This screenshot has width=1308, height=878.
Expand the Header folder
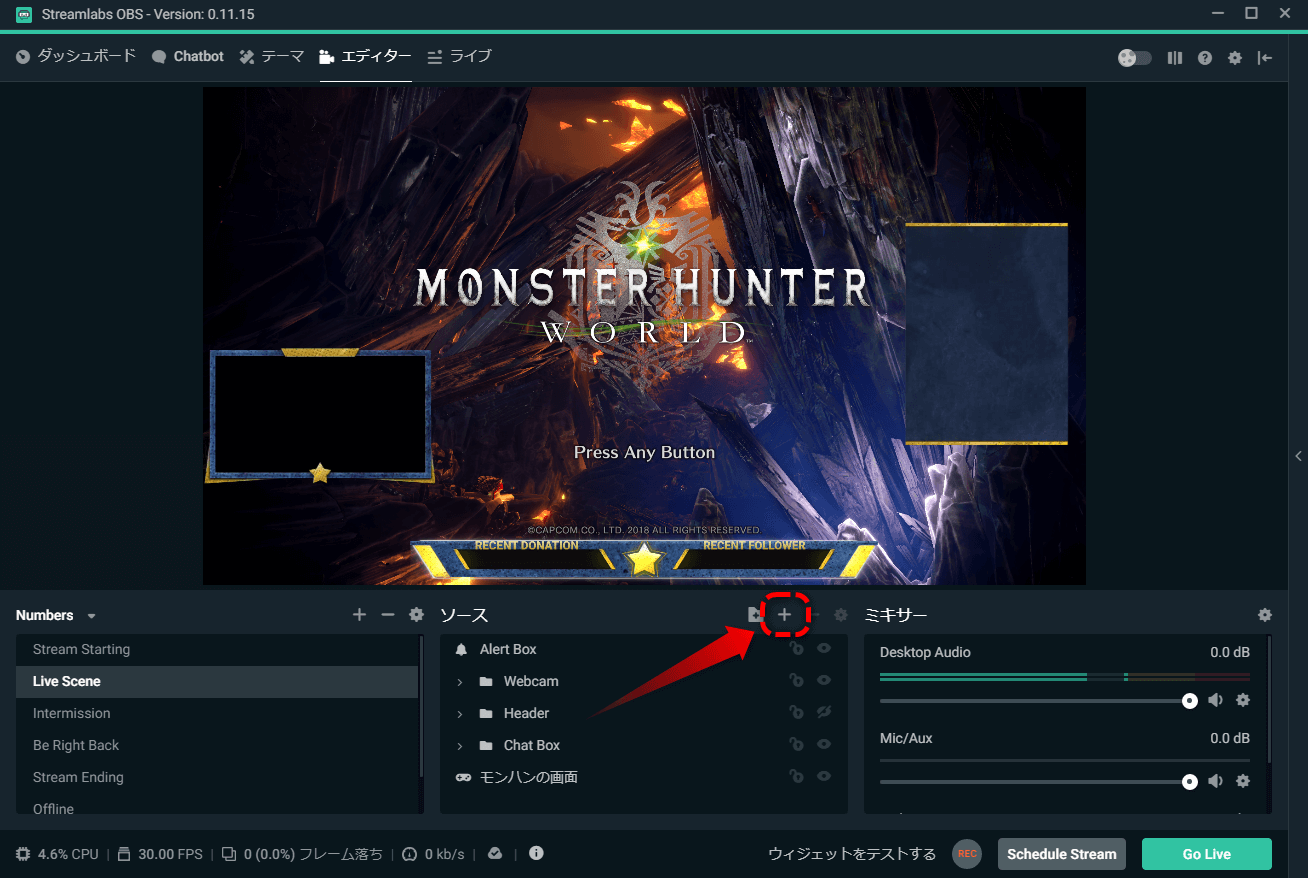click(460, 714)
